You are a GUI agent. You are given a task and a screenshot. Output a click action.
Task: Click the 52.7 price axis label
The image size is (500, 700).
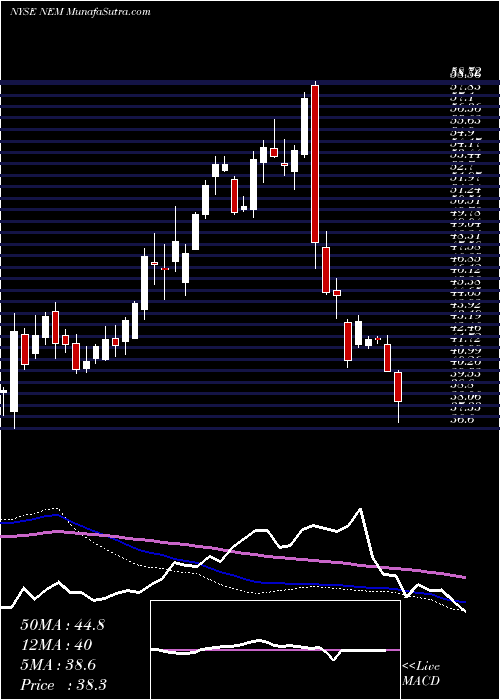461,167
